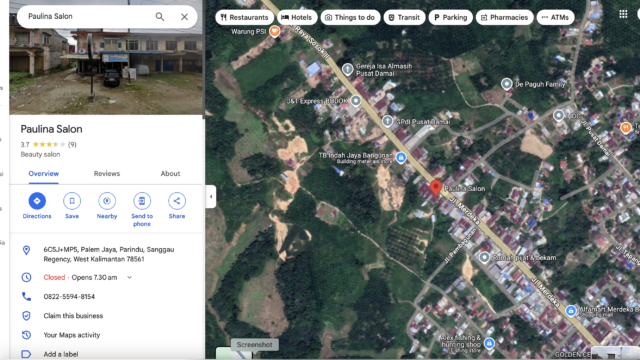Select Gereja Isa Almasih church marker
The height and width of the screenshot is (360, 640).
click(347, 69)
